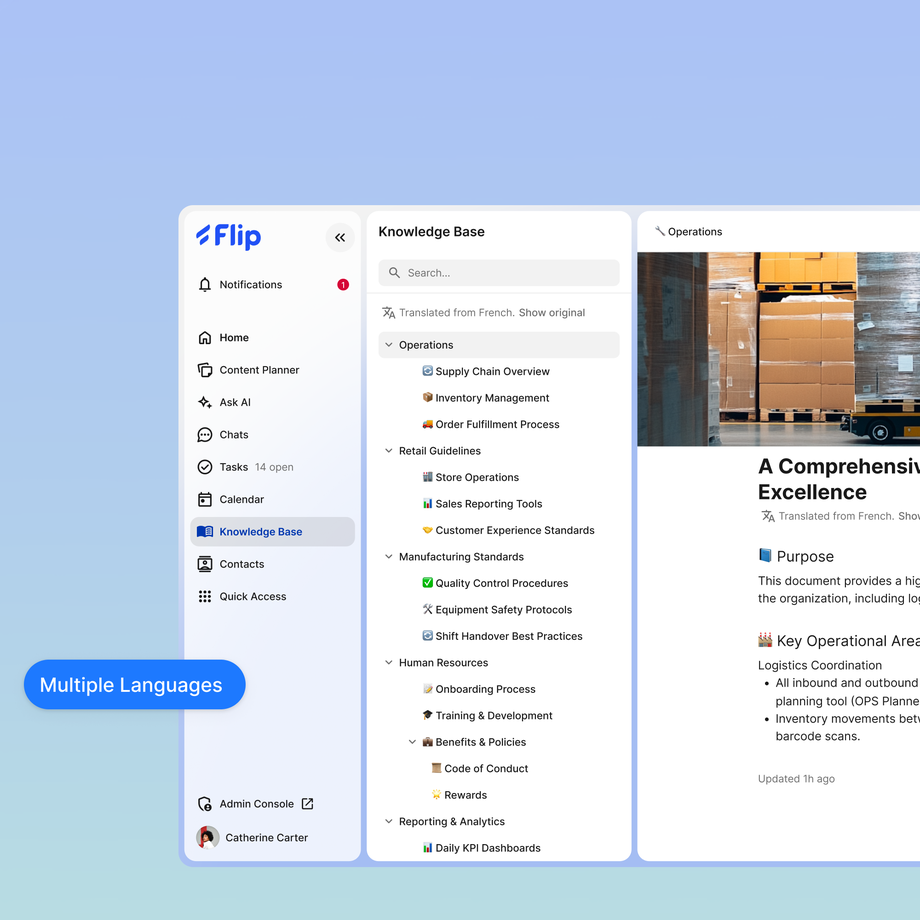Click the search magnifier icon
This screenshot has width=920, height=920.
click(394, 273)
